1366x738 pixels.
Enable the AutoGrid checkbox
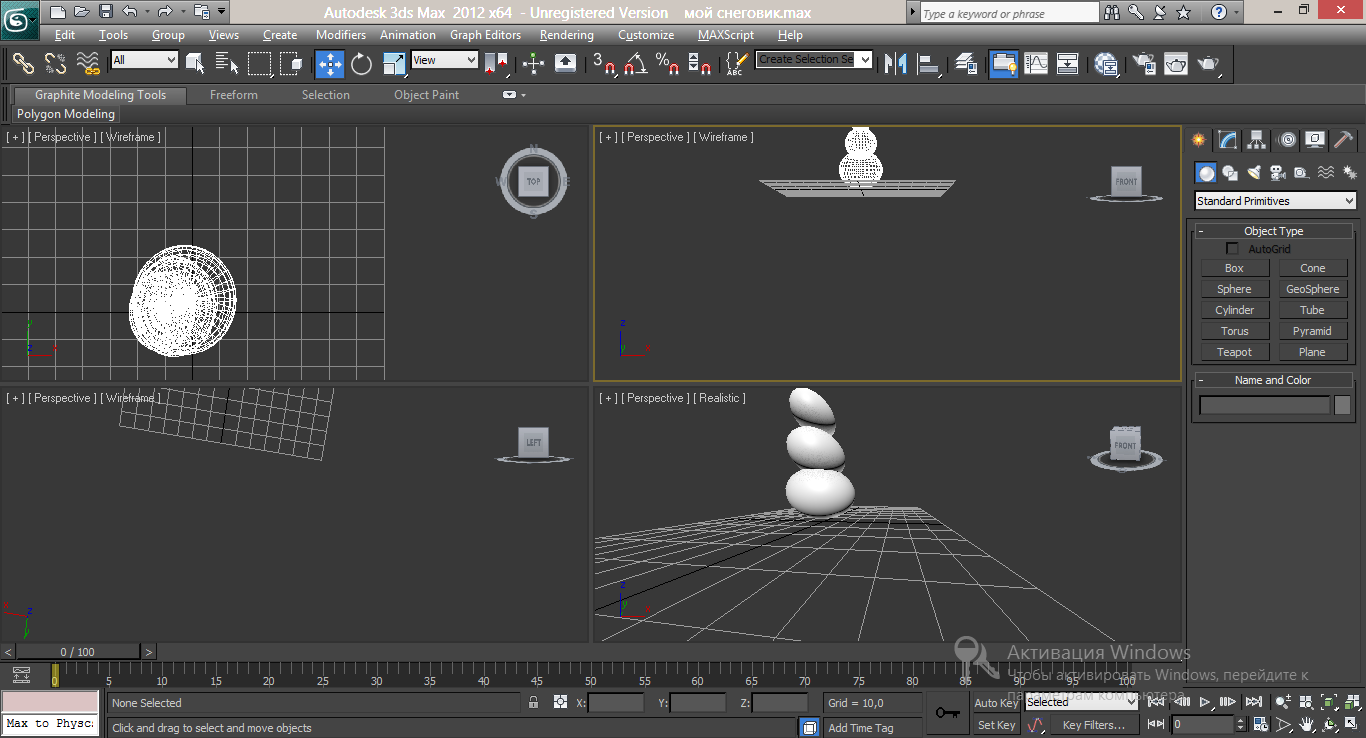click(1232, 249)
